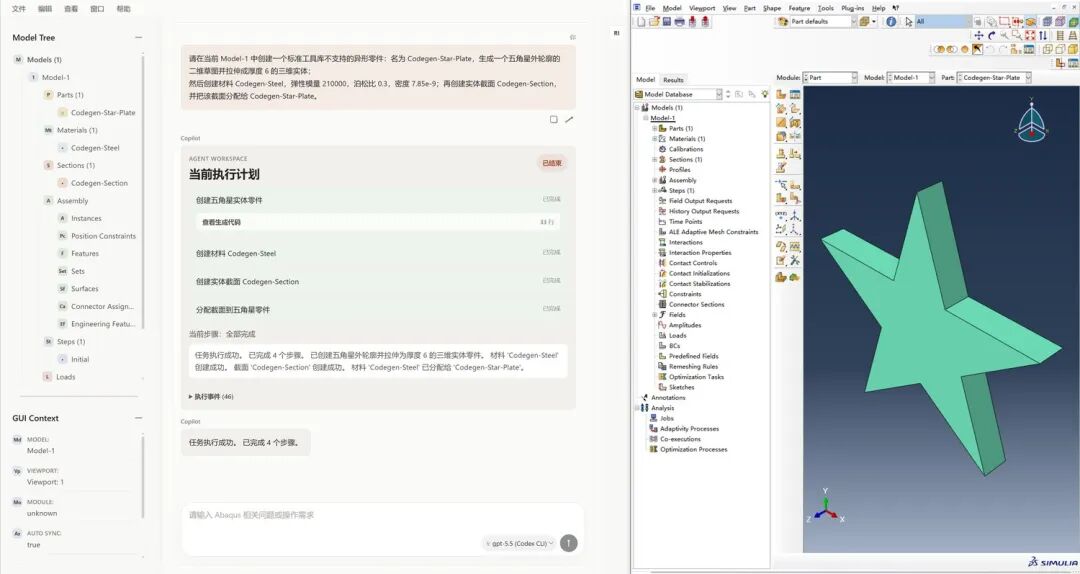This screenshot has height=574, width=1080.
Task: Select Codegen-Star-Plate in left Model Tree
Action: (x=103, y=112)
